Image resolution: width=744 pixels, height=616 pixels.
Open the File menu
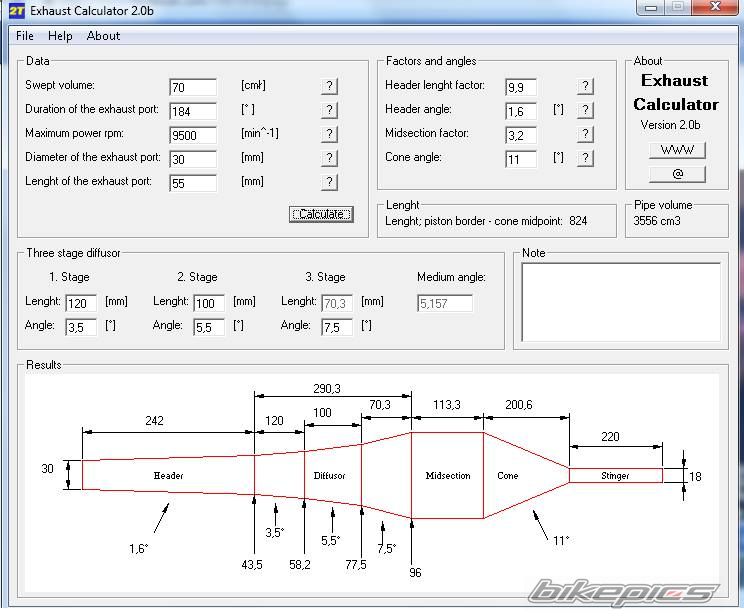pyautogui.click(x=25, y=36)
